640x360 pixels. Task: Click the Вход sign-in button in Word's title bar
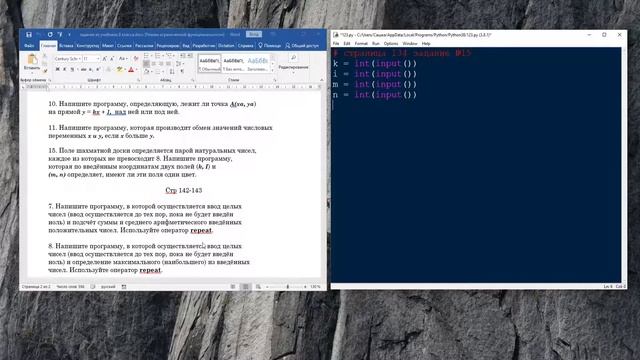point(254,34)
